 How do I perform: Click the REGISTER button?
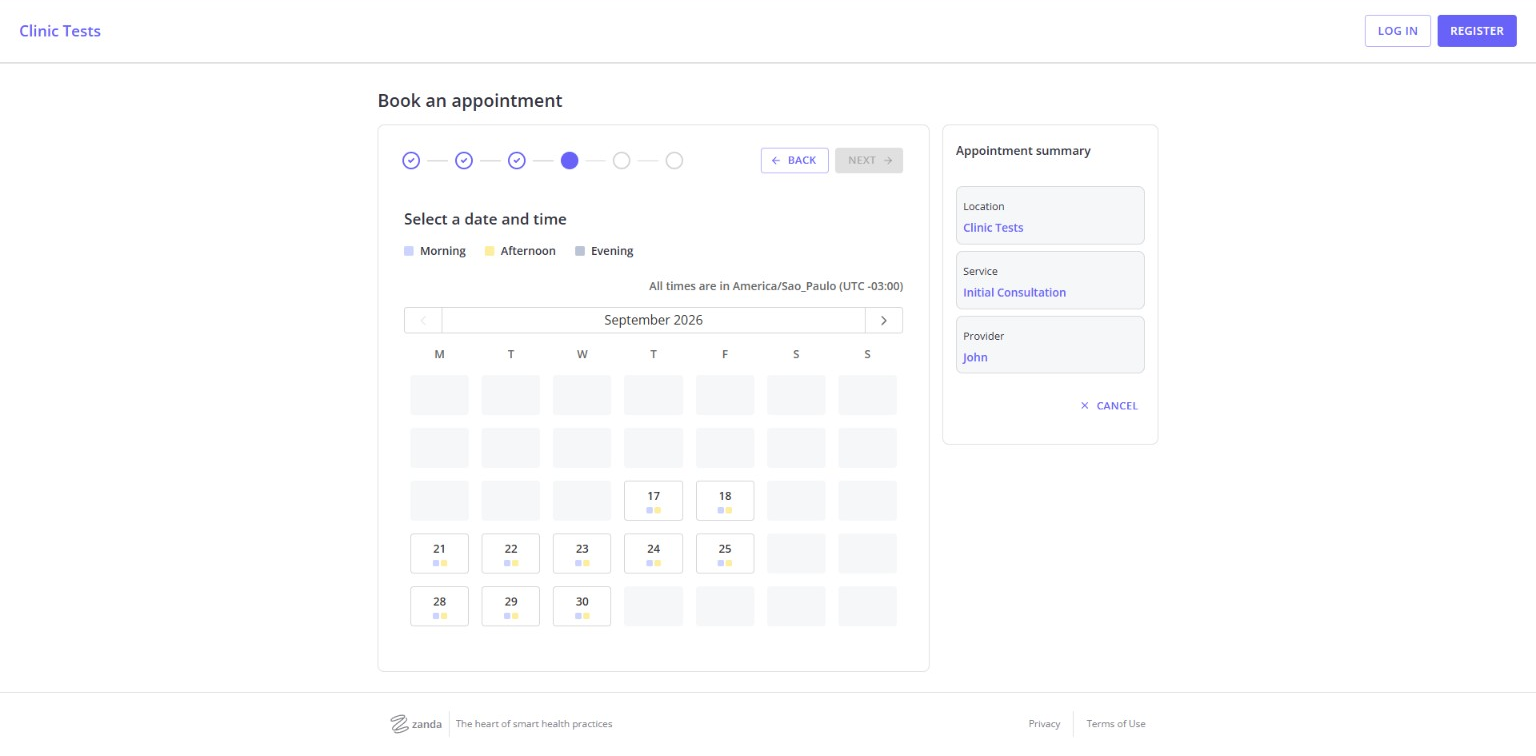[x=1476, y=31]
